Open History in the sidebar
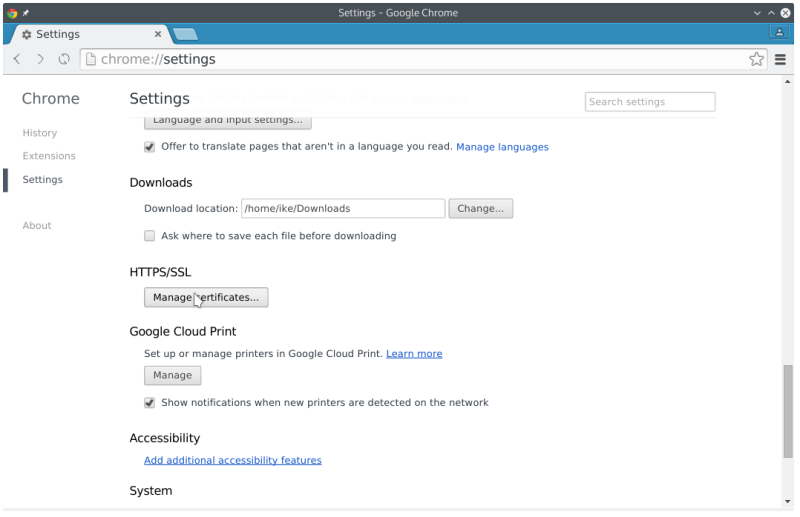 point(40,133)
